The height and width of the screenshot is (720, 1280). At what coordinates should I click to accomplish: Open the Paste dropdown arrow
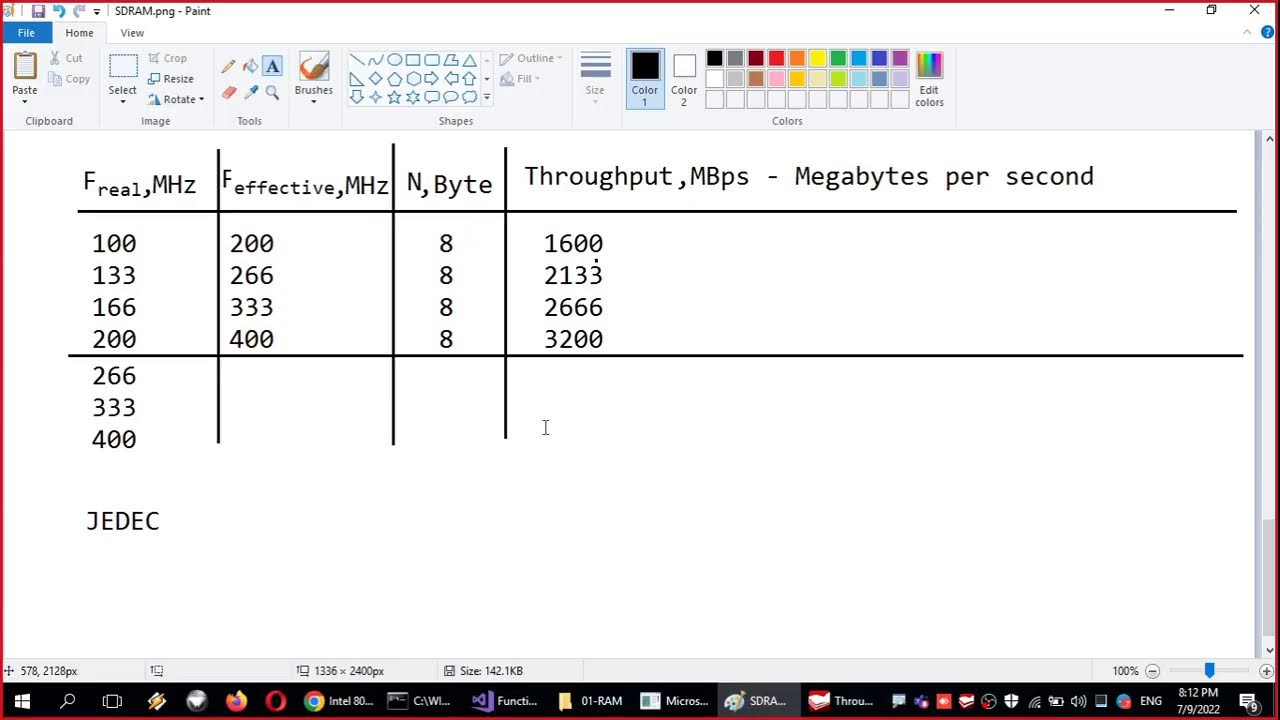pos(25,101)
